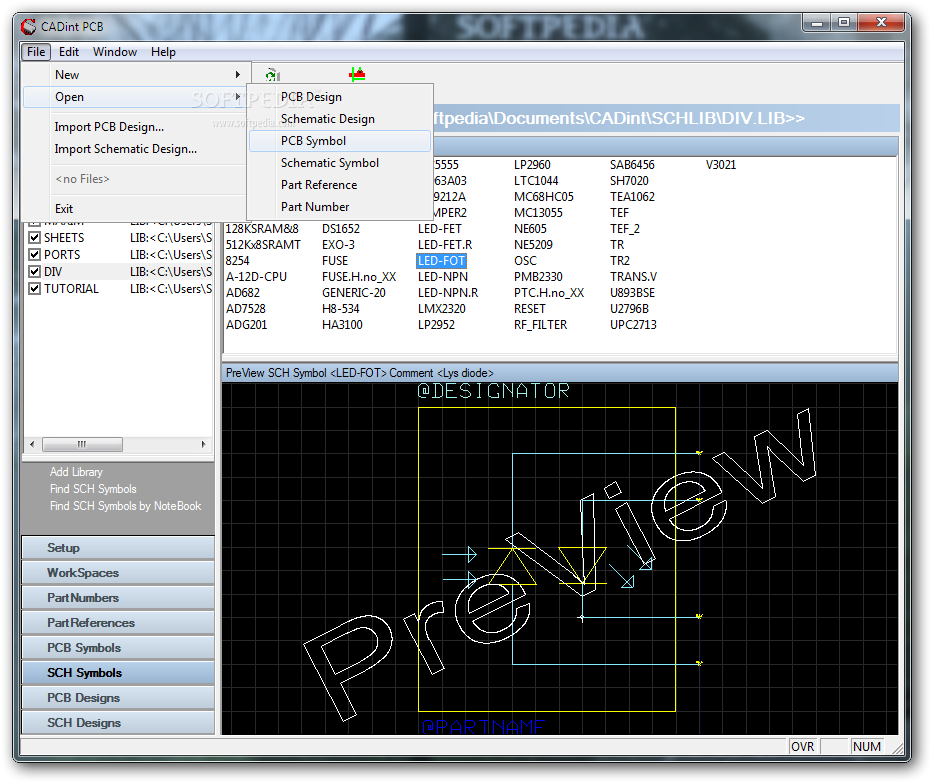
Task: Toggle the SHEETS library checkbox
Action: click(x=34, y=238)
